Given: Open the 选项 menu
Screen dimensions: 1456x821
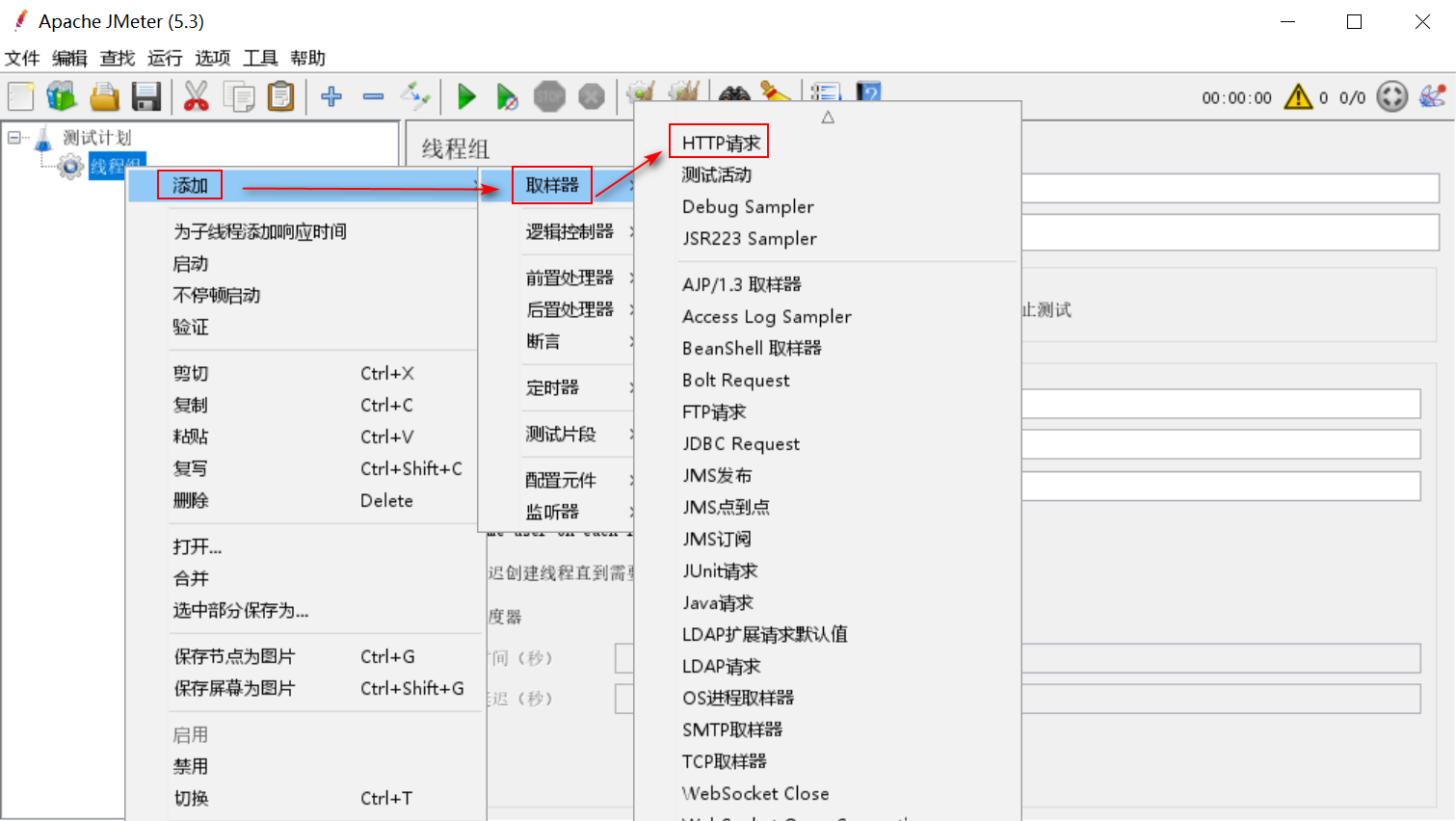Looking at the screenshot, I should tap(213, 58).
